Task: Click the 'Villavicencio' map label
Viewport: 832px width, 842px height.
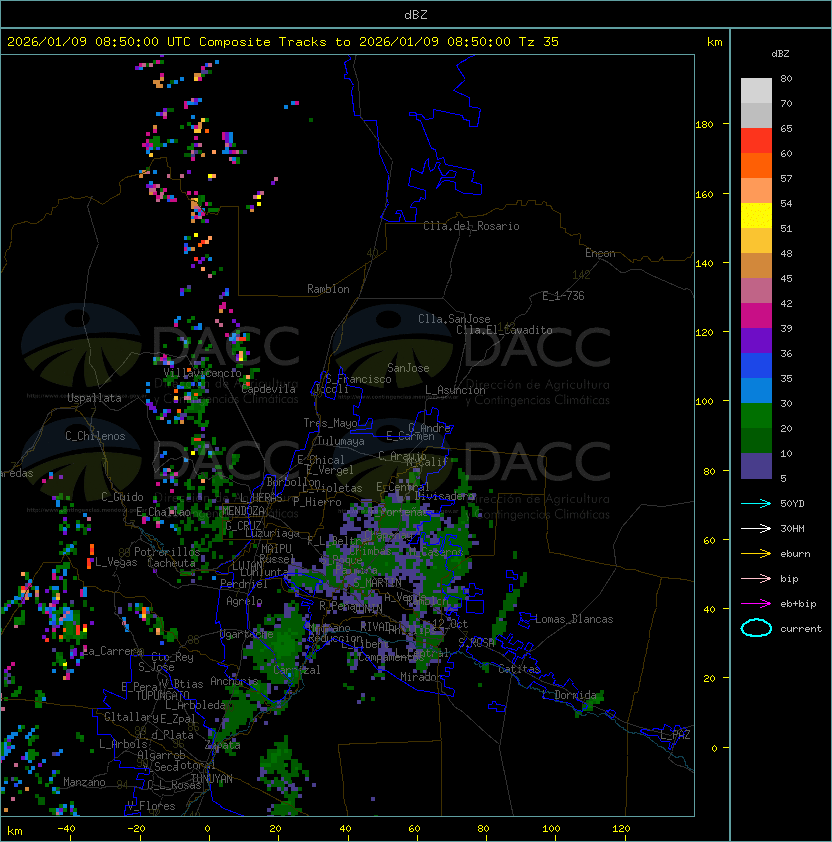Action: coord(202,373)
